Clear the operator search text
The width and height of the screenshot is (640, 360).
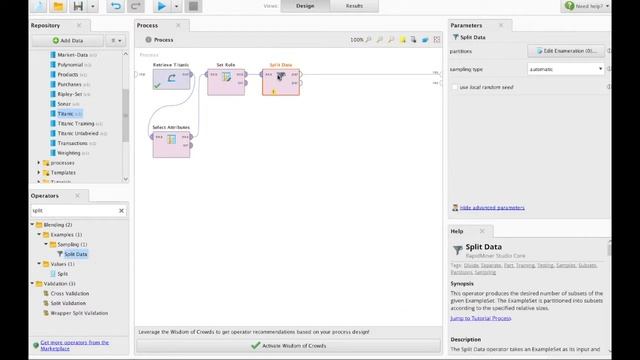point(121,211)
